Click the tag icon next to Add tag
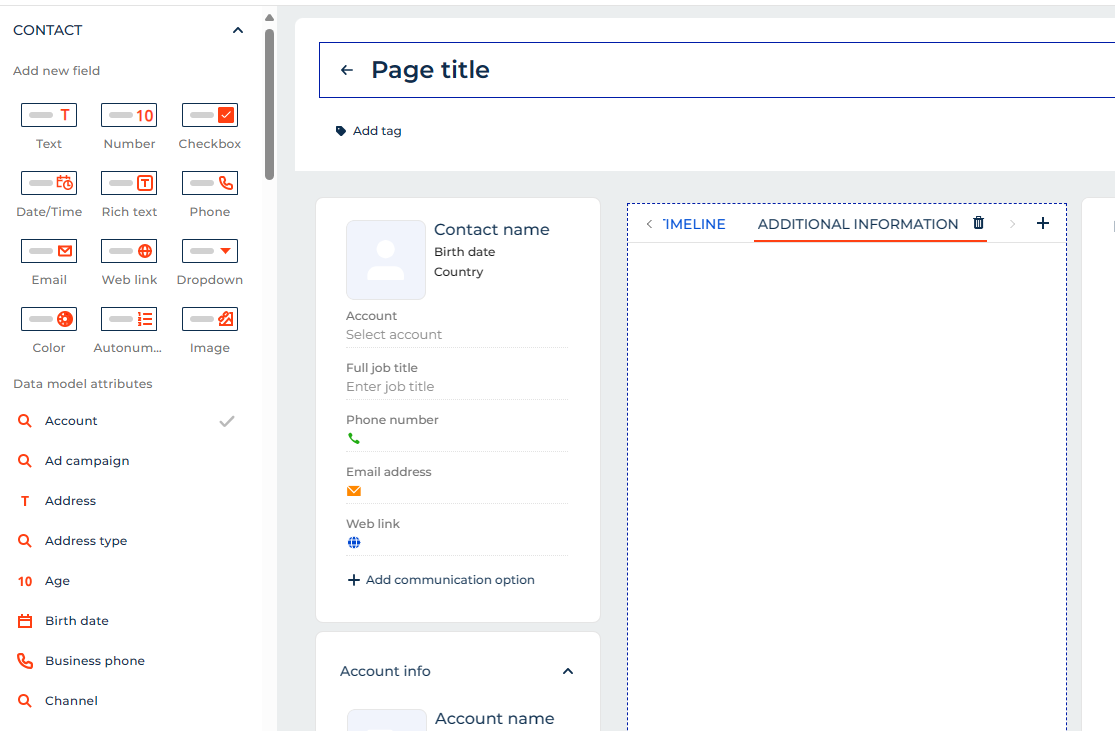 [341, 131]
